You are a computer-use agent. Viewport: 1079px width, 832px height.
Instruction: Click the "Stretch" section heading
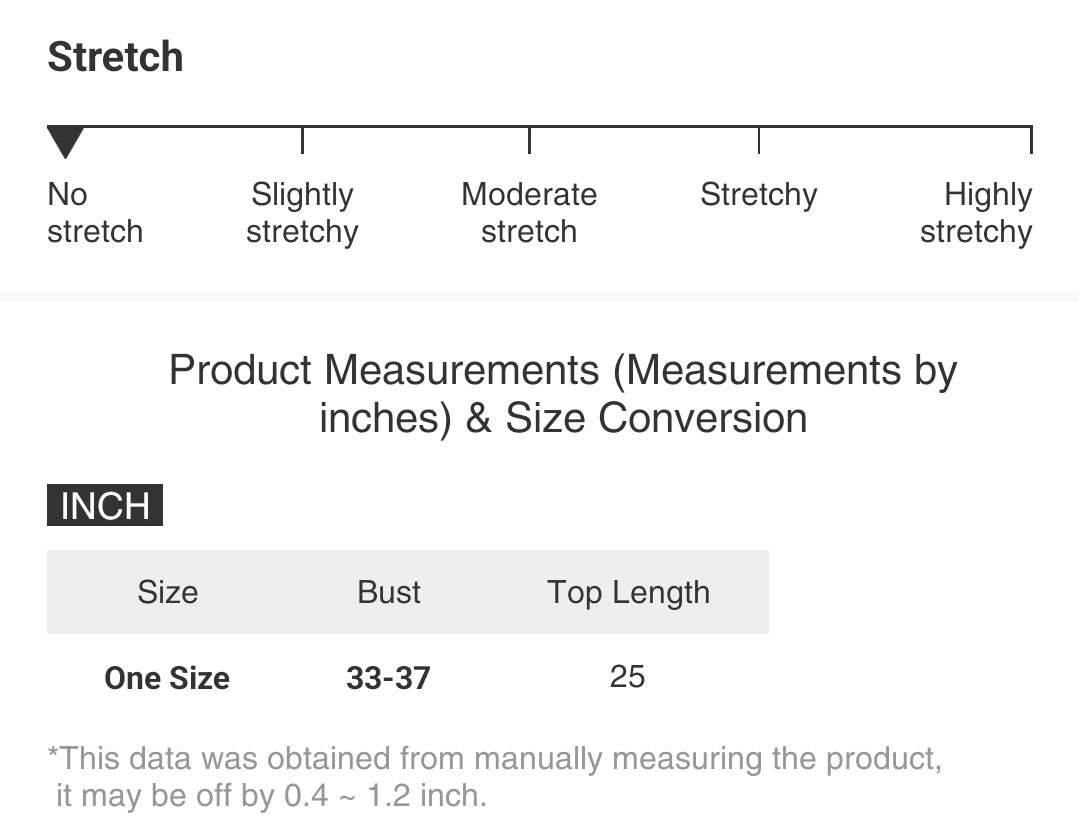click(115, 57)
